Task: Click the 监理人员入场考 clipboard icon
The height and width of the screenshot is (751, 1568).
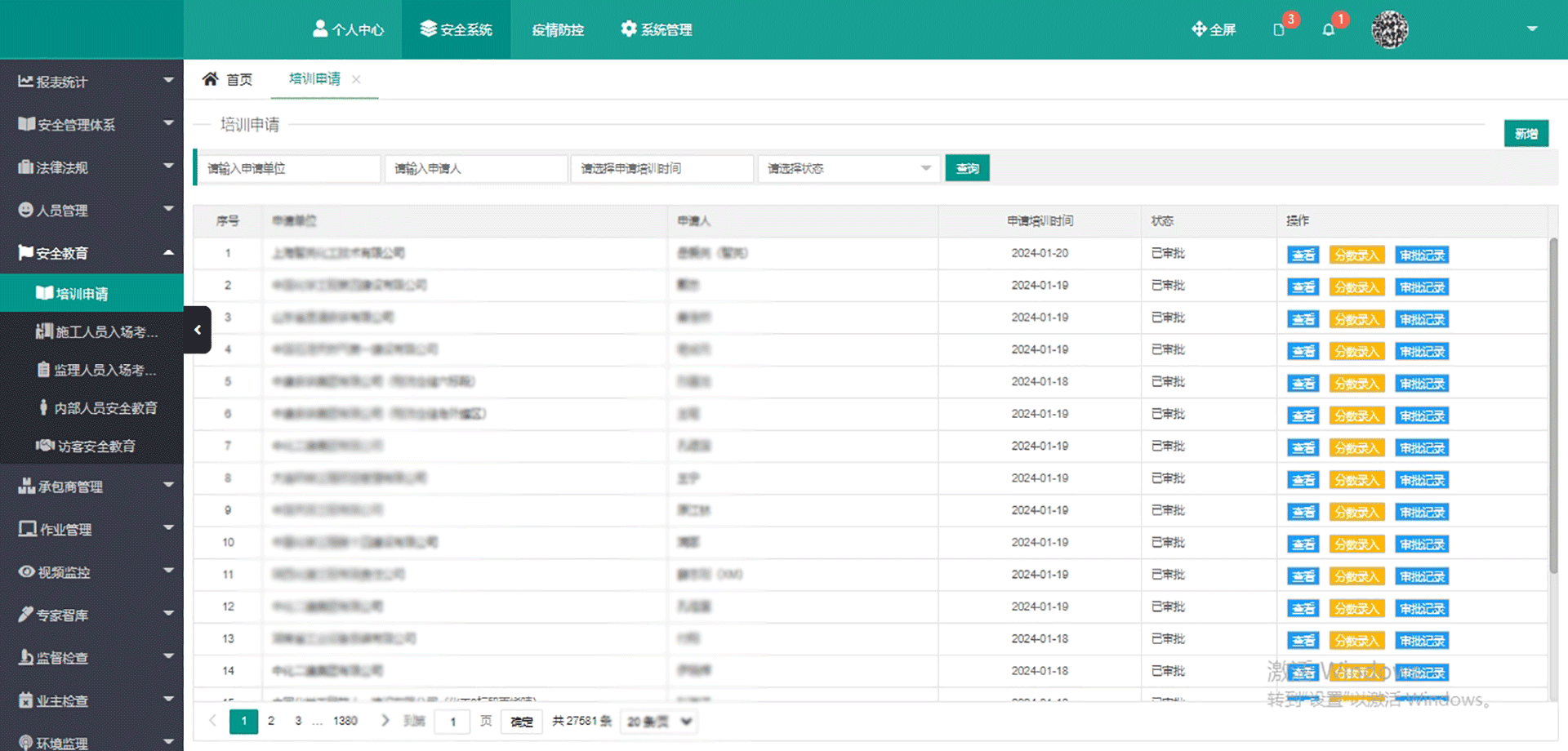Action: pos(44,370)
